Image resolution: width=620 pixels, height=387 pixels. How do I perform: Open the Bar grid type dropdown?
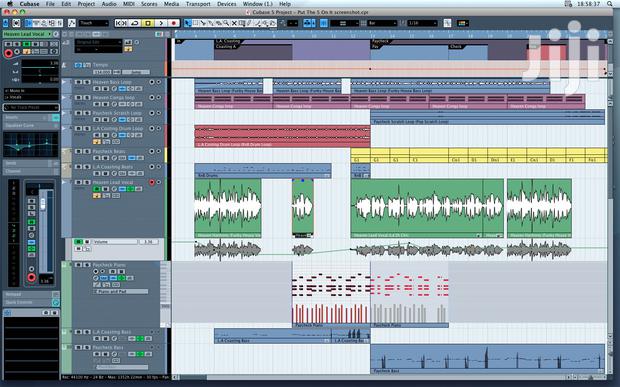(x=382, y=23)
